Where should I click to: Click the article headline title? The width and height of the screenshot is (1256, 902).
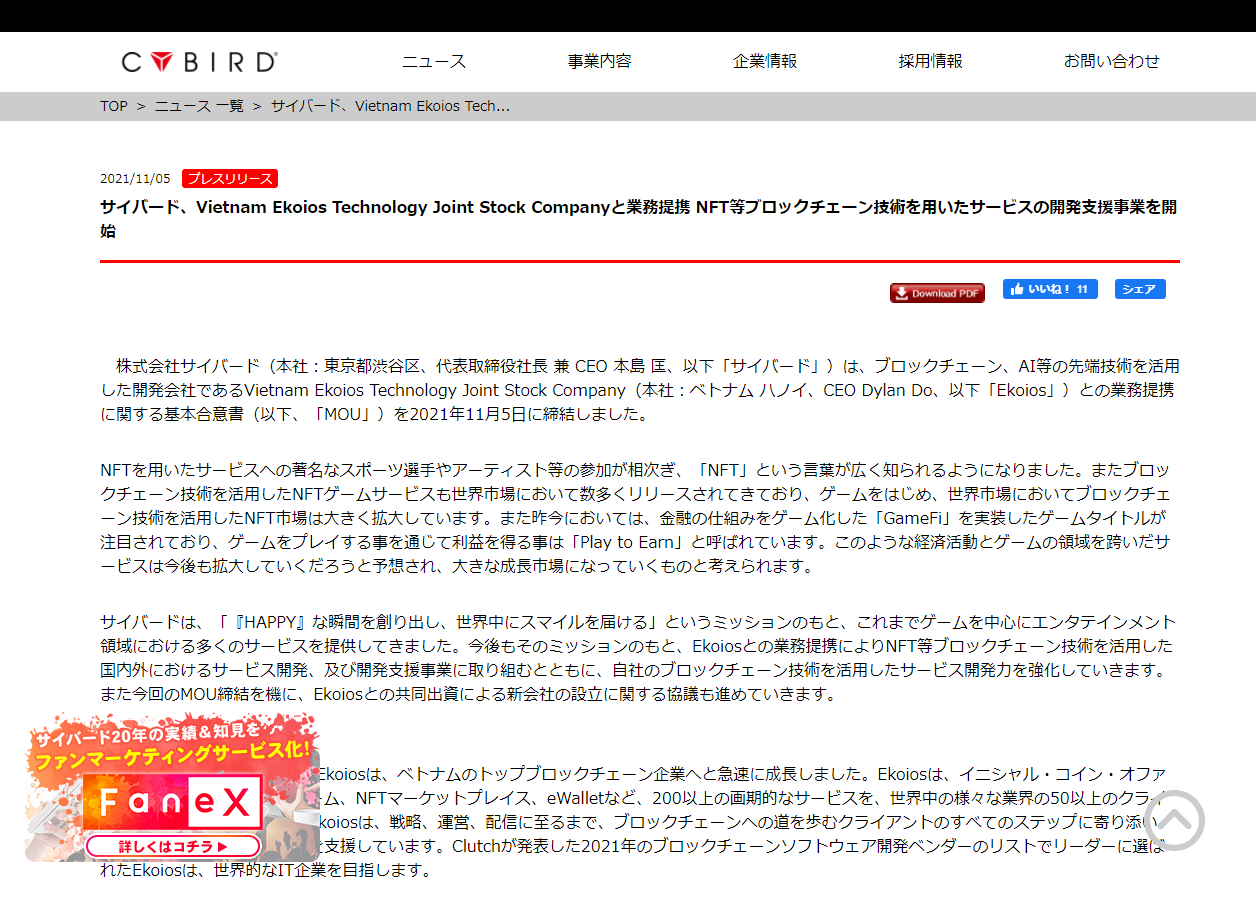tap(639, 219)
